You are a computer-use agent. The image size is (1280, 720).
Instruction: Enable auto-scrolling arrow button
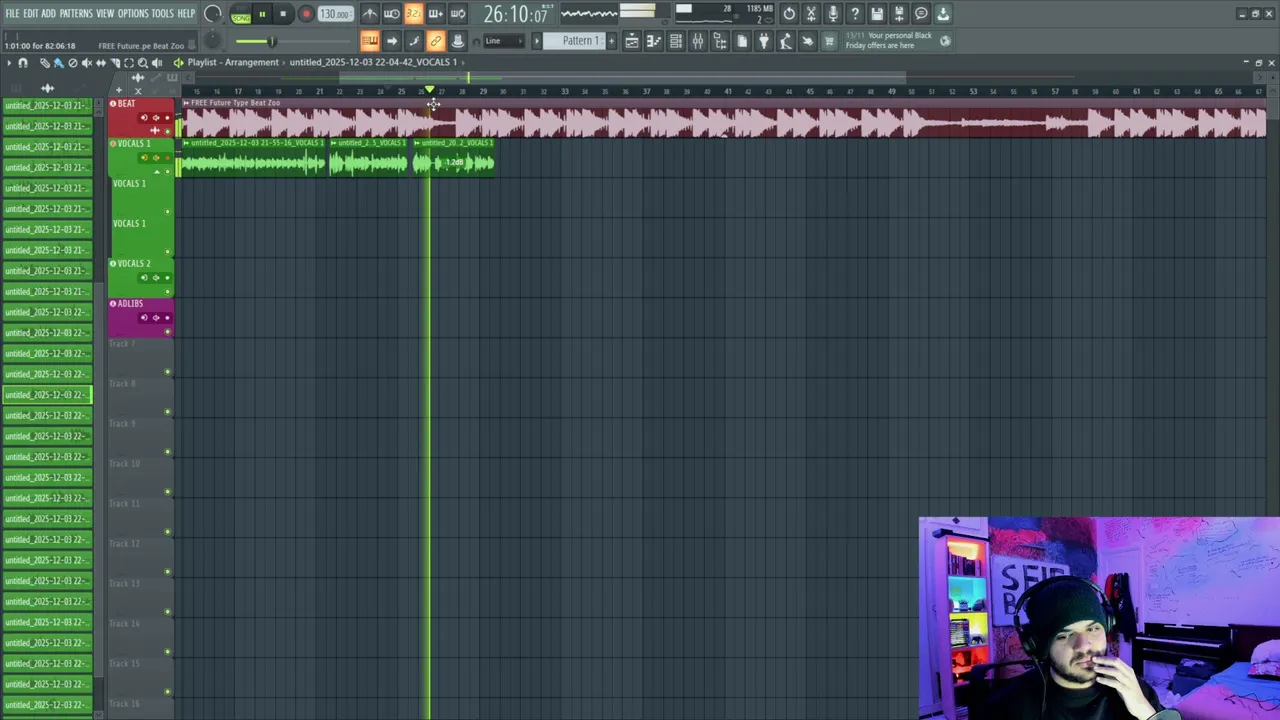coord(392,41)
